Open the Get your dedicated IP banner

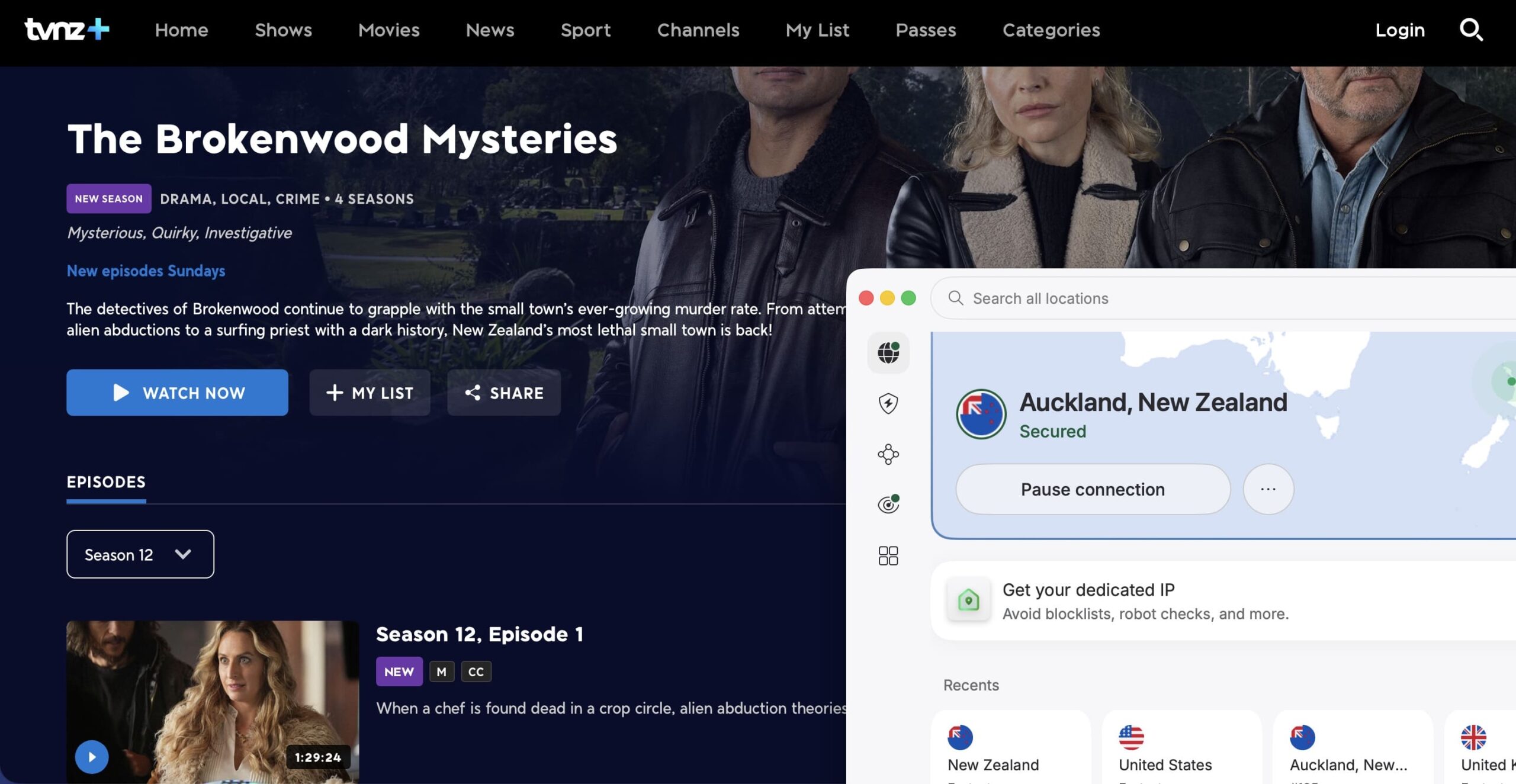click(x=1223, y=600)
